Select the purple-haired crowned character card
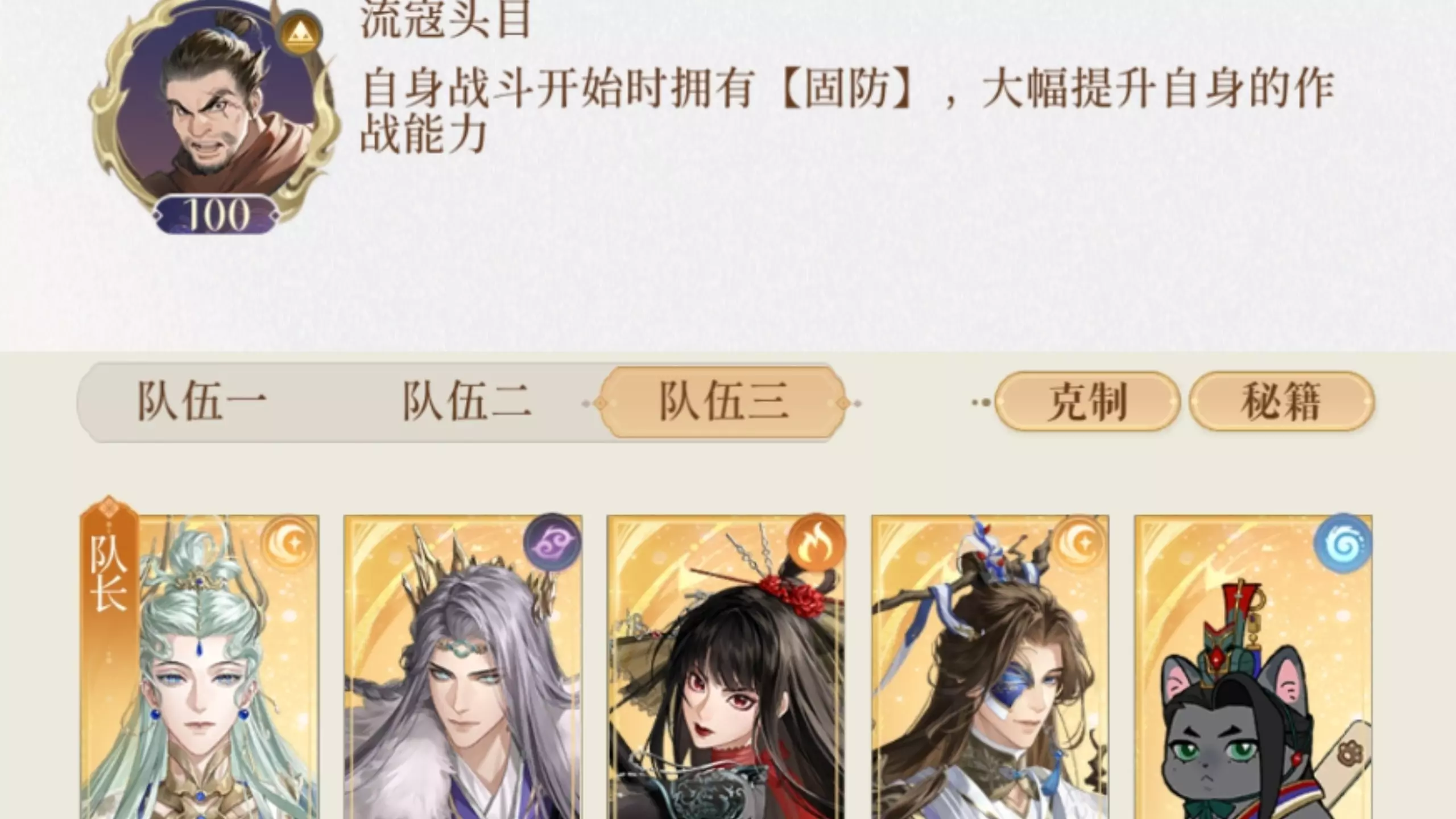Image resolution: width=1456 pixels, height=819 pixels. tap(463, 667)
